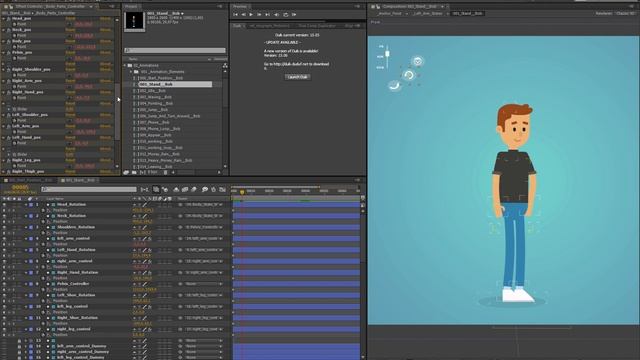Viewport: 640px width, 360px height.
Task: Open Project panel options menu icon
Action: 220,7
